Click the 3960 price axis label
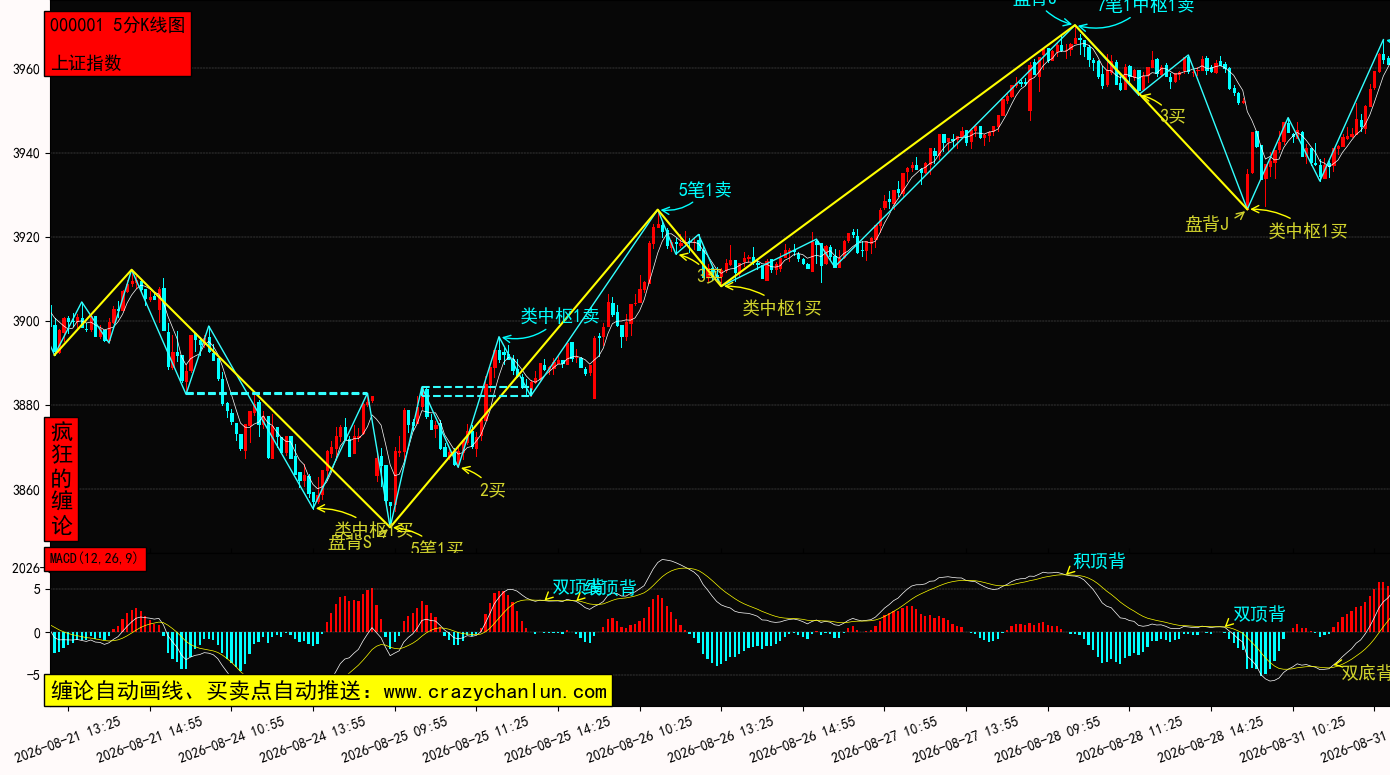The height and width of the screenshot is (775, 1390). [25, 69]
